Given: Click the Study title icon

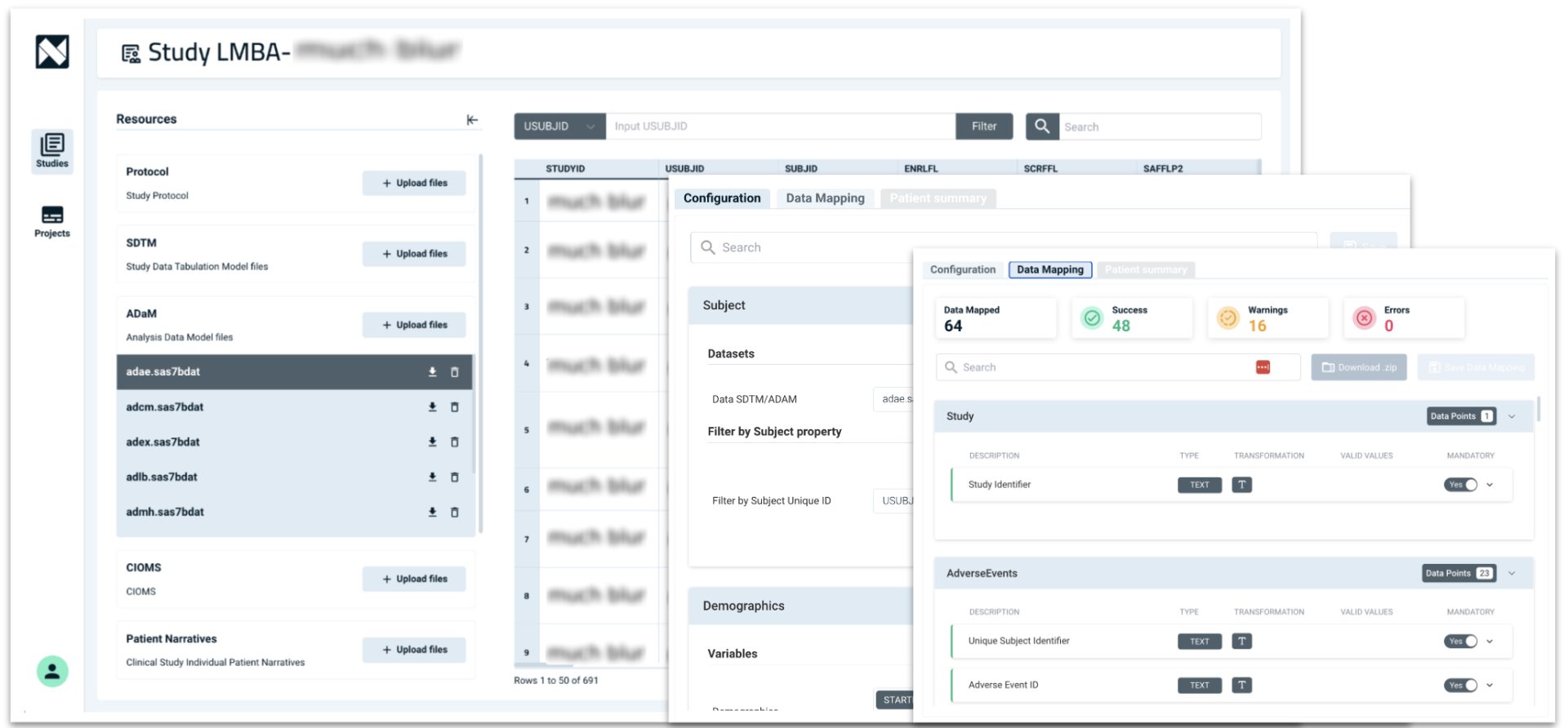Looking at the screenshot, I should point(131,54).
